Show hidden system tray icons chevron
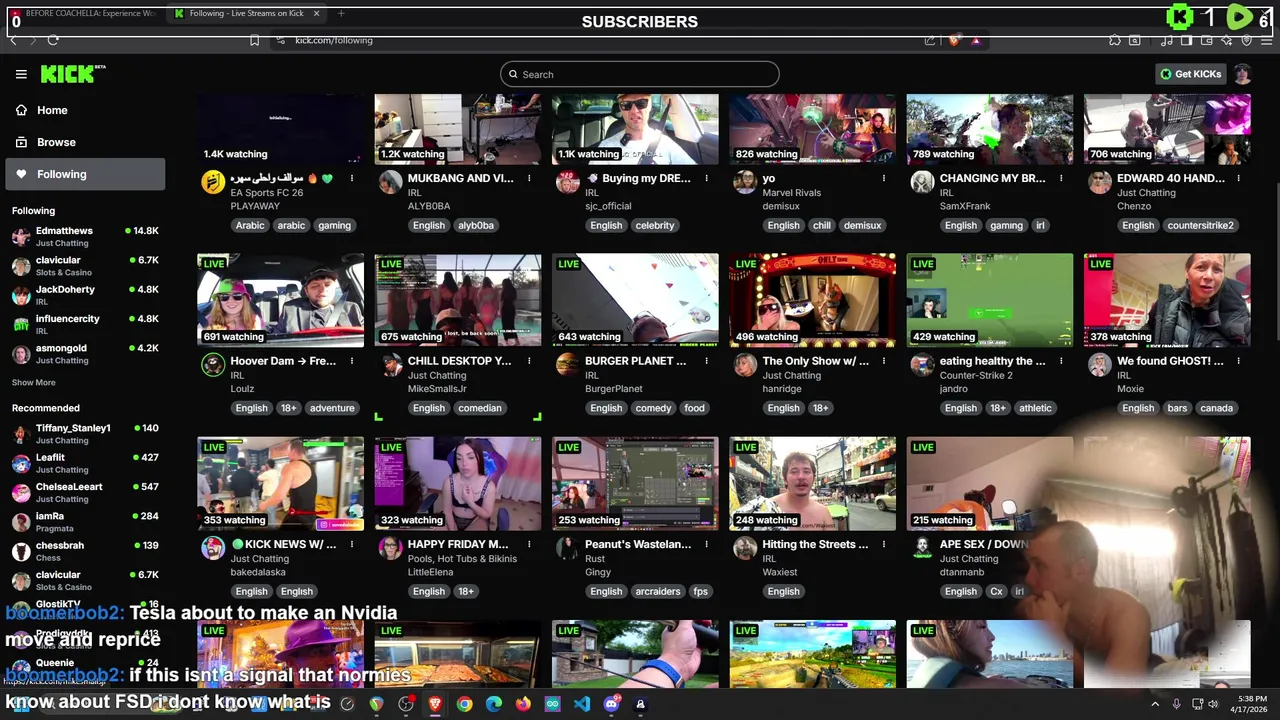 click(x=1155, y=704)
